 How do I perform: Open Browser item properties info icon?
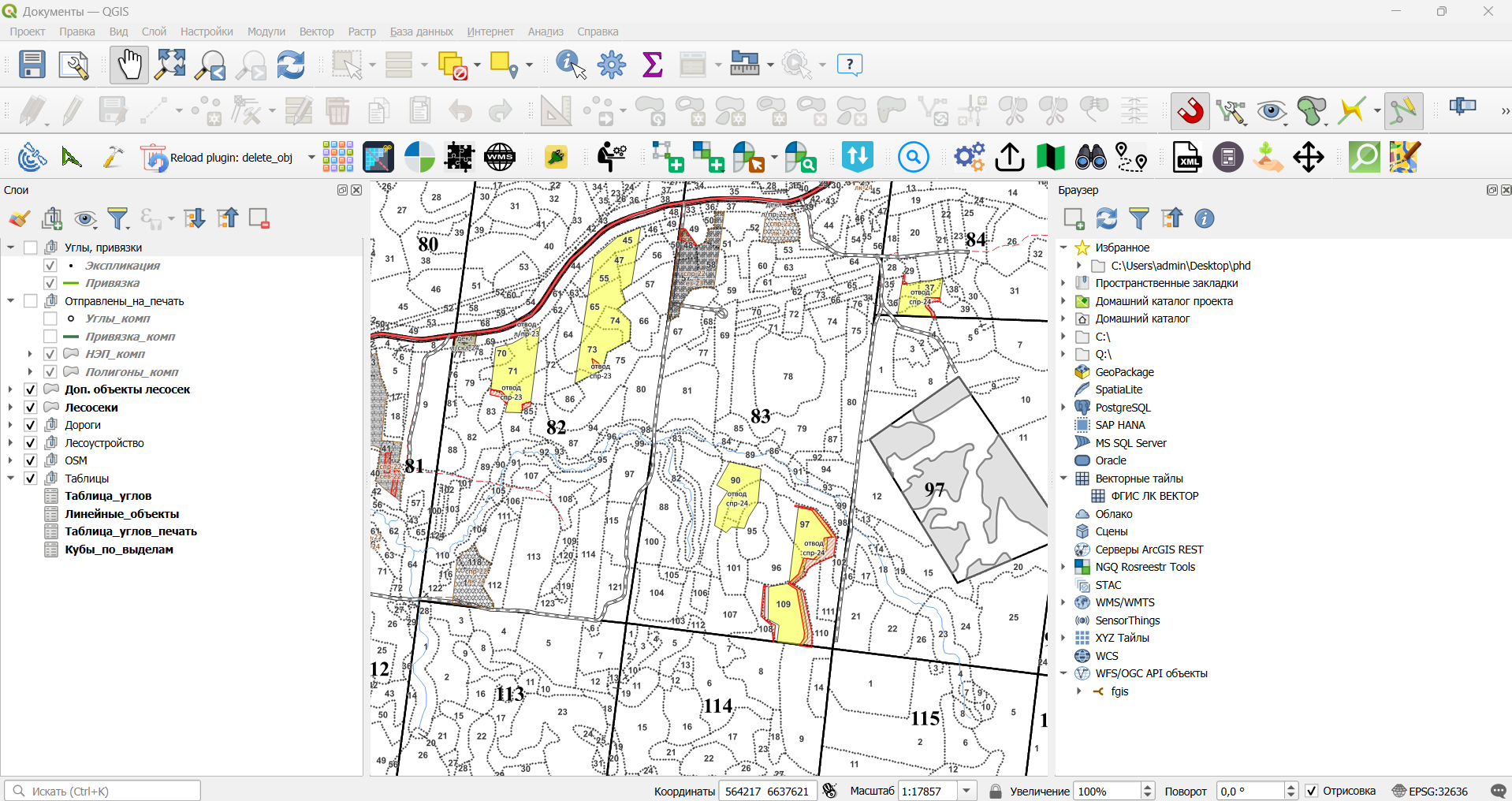[1205, 218]
